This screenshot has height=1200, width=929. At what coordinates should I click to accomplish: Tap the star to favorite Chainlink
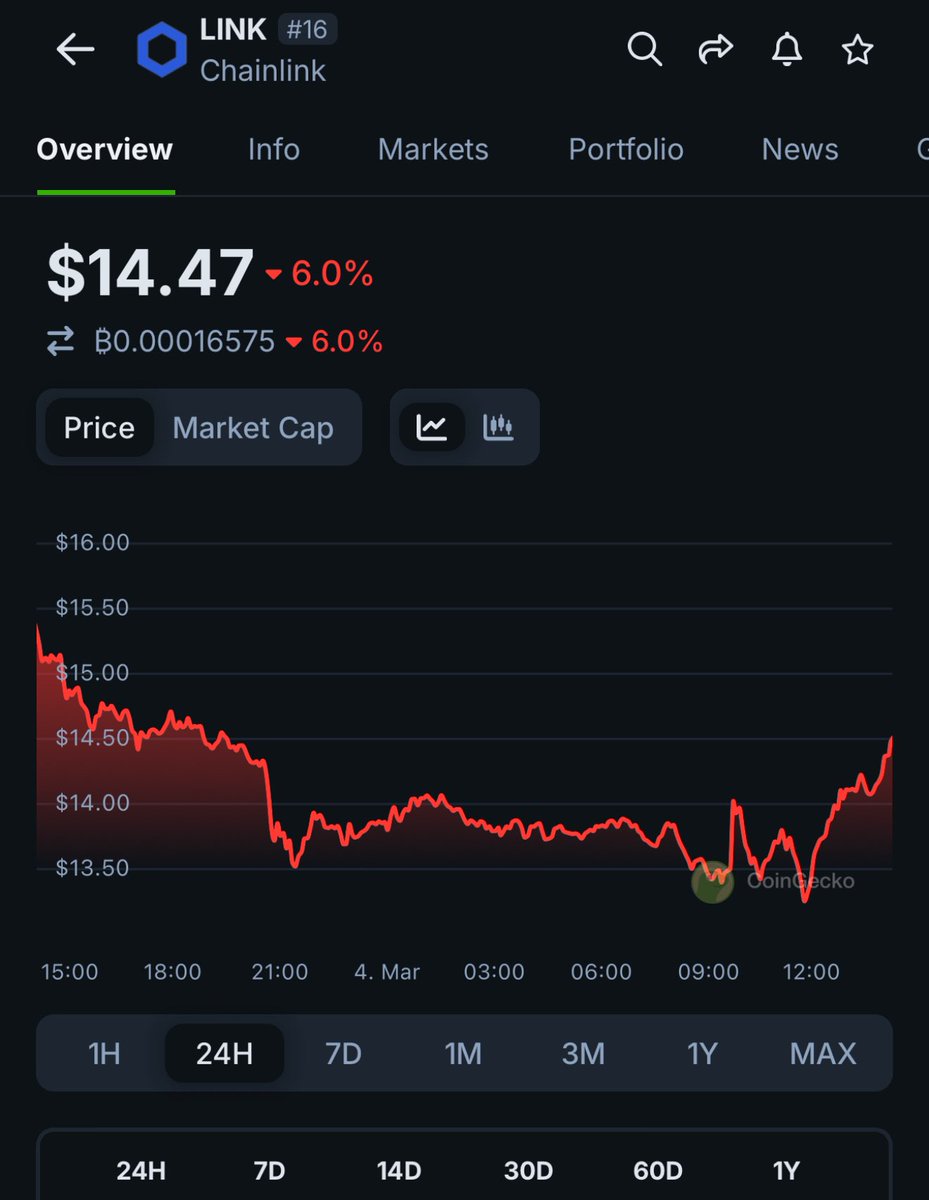[x=856, y=49]
